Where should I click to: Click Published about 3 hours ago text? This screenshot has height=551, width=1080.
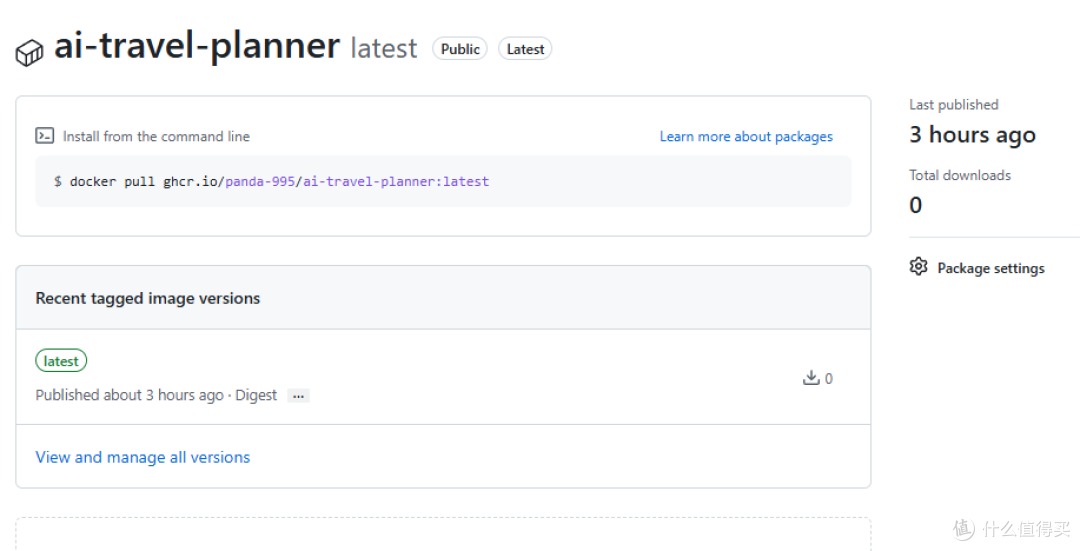[x=129, y=395]
